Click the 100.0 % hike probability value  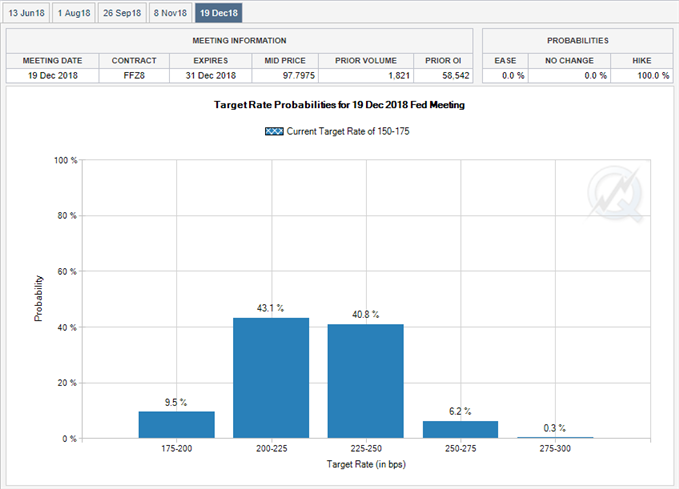pyautogui.click(x=653, y=75)
